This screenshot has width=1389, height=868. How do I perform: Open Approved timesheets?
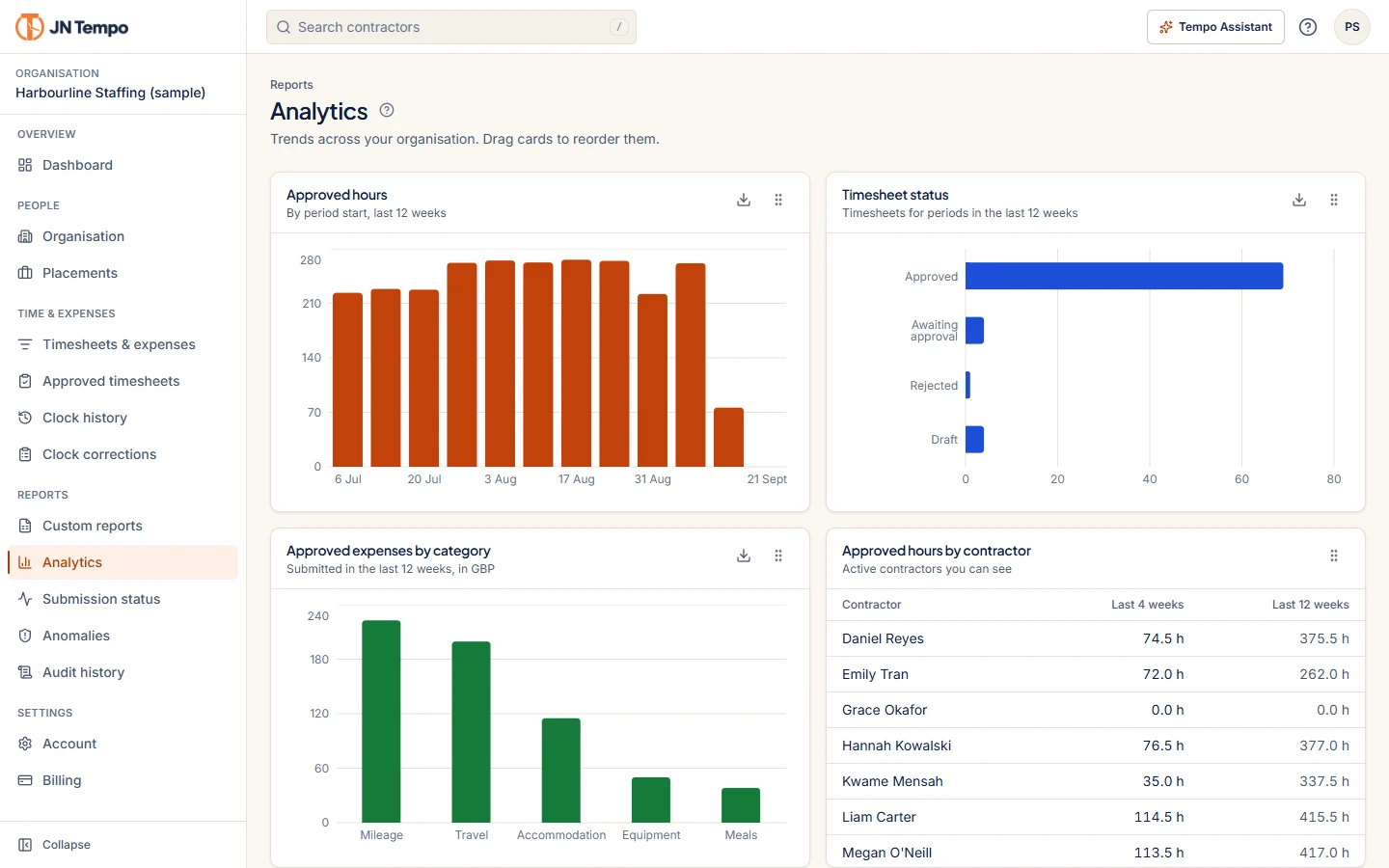point(123,381)
